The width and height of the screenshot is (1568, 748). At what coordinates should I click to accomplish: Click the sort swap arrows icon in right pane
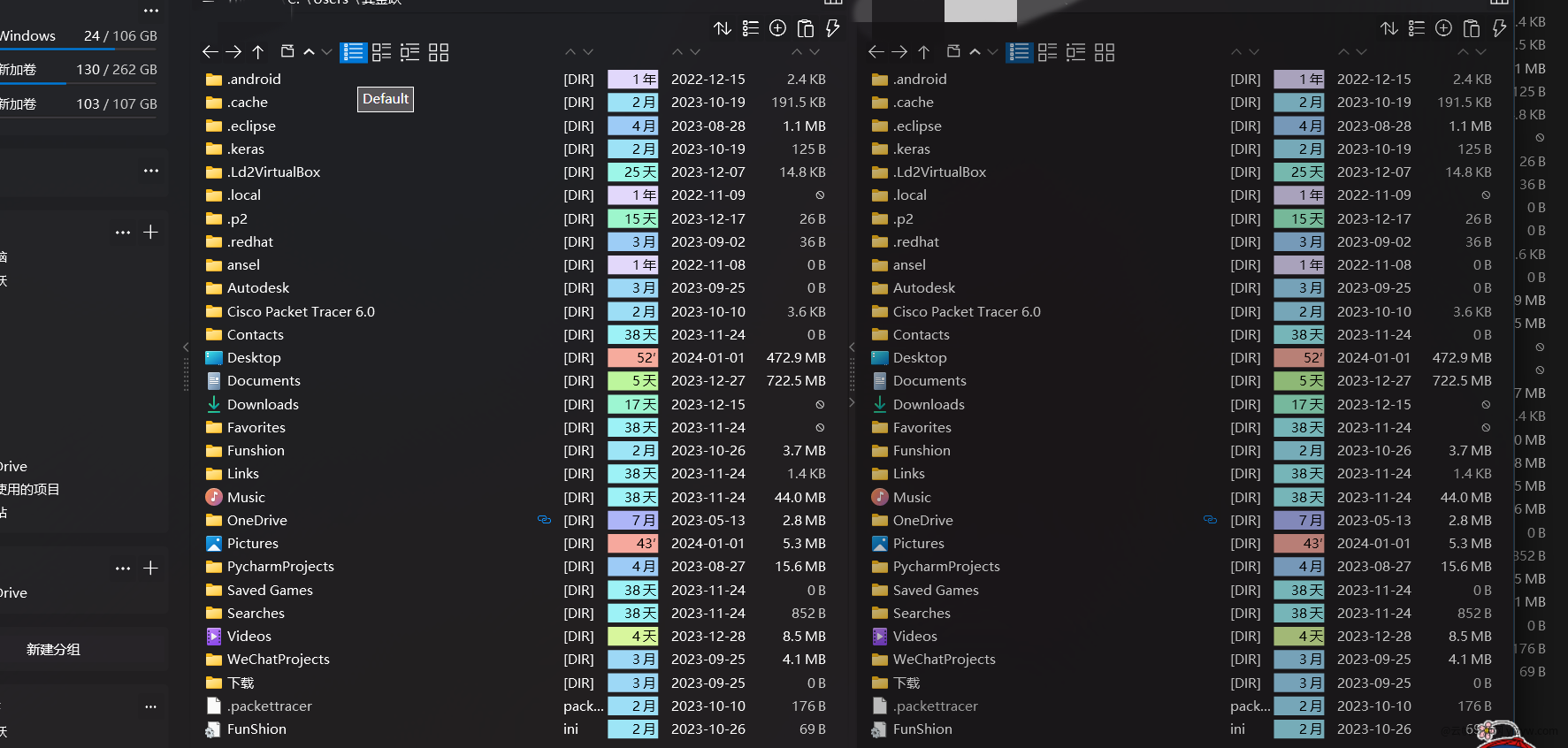point(1389,28)
